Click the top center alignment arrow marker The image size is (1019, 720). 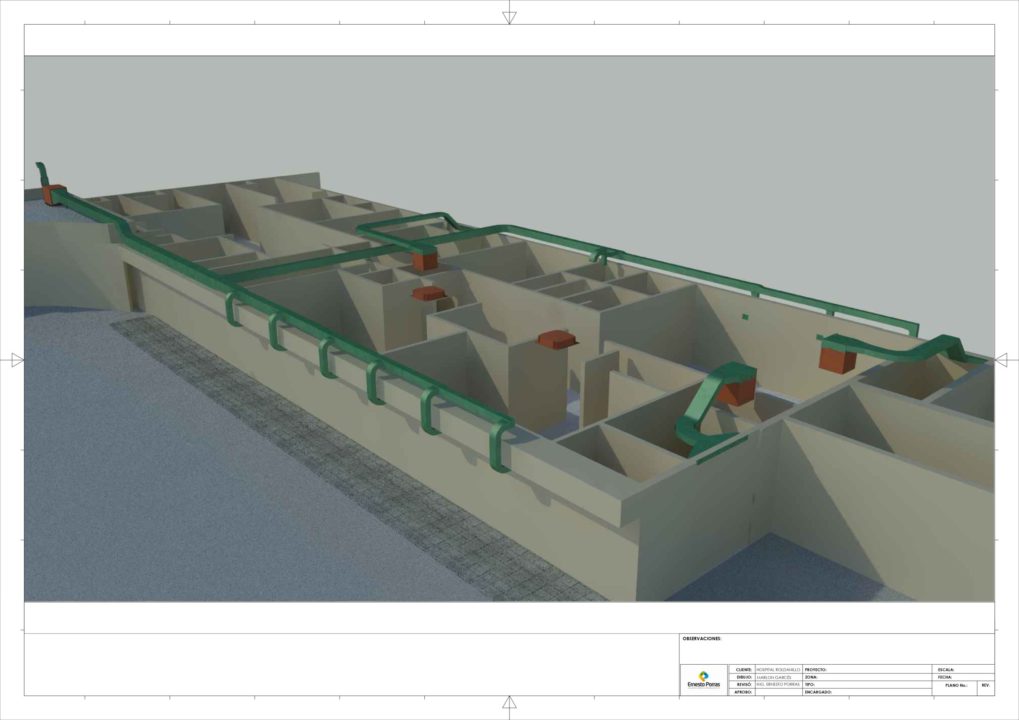[x=509, y=16]
